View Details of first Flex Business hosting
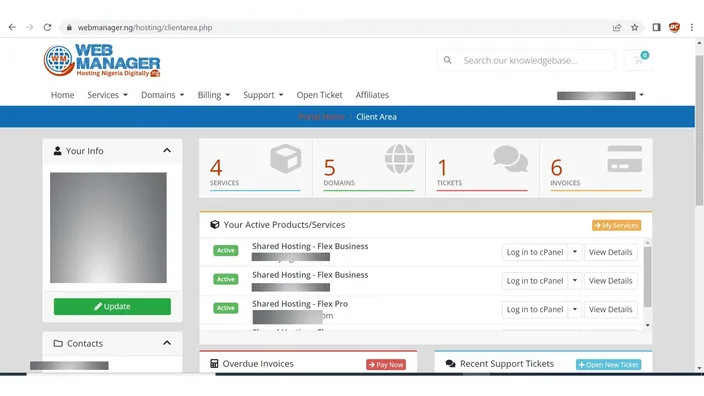 coord(611,252)
